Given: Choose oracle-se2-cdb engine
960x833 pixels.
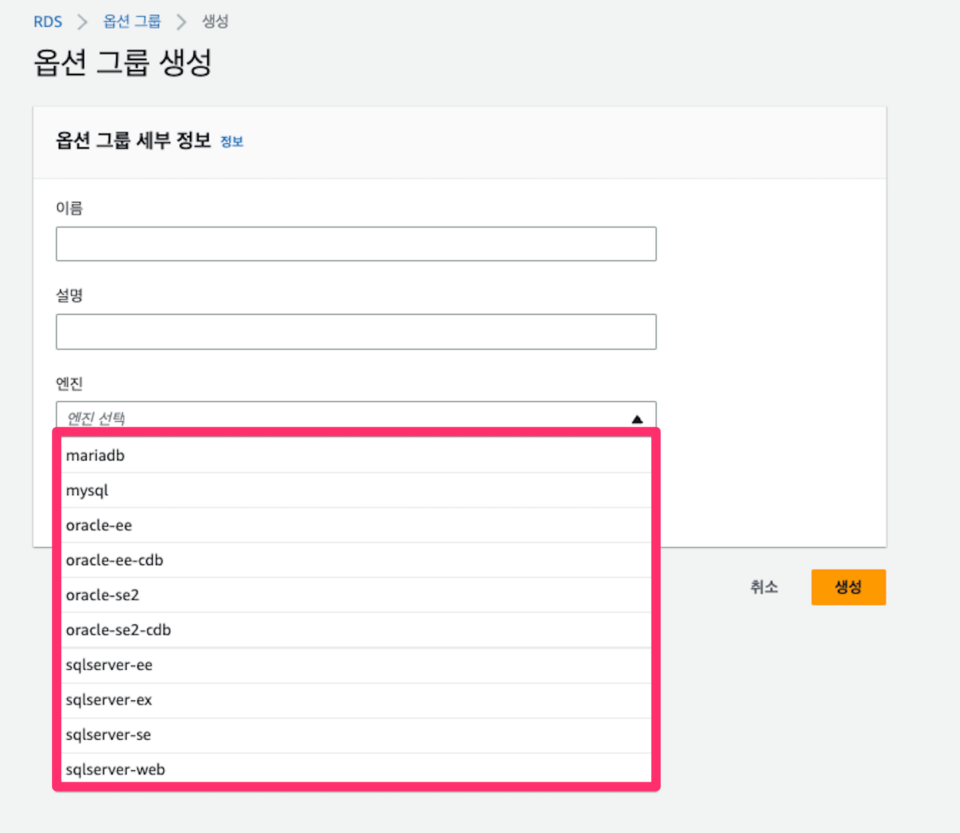Looking at the screenshot, I should (x=356, y=630).
